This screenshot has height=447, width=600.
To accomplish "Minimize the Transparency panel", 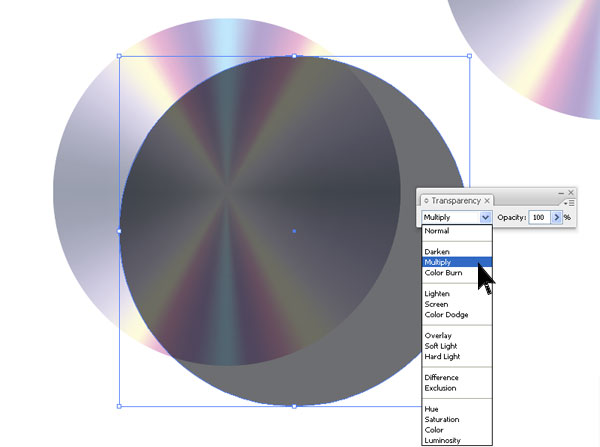I will point(561,193).
